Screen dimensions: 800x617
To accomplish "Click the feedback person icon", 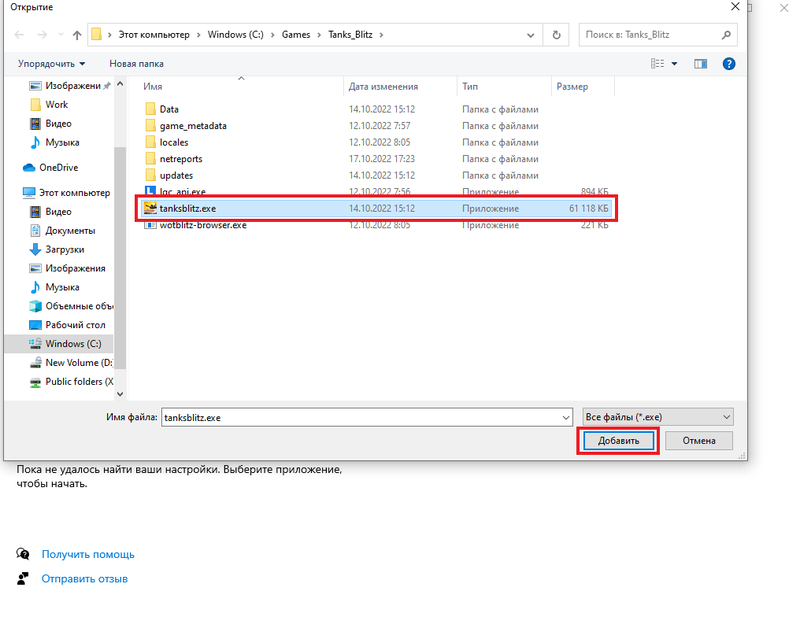I will click(22, 578).
